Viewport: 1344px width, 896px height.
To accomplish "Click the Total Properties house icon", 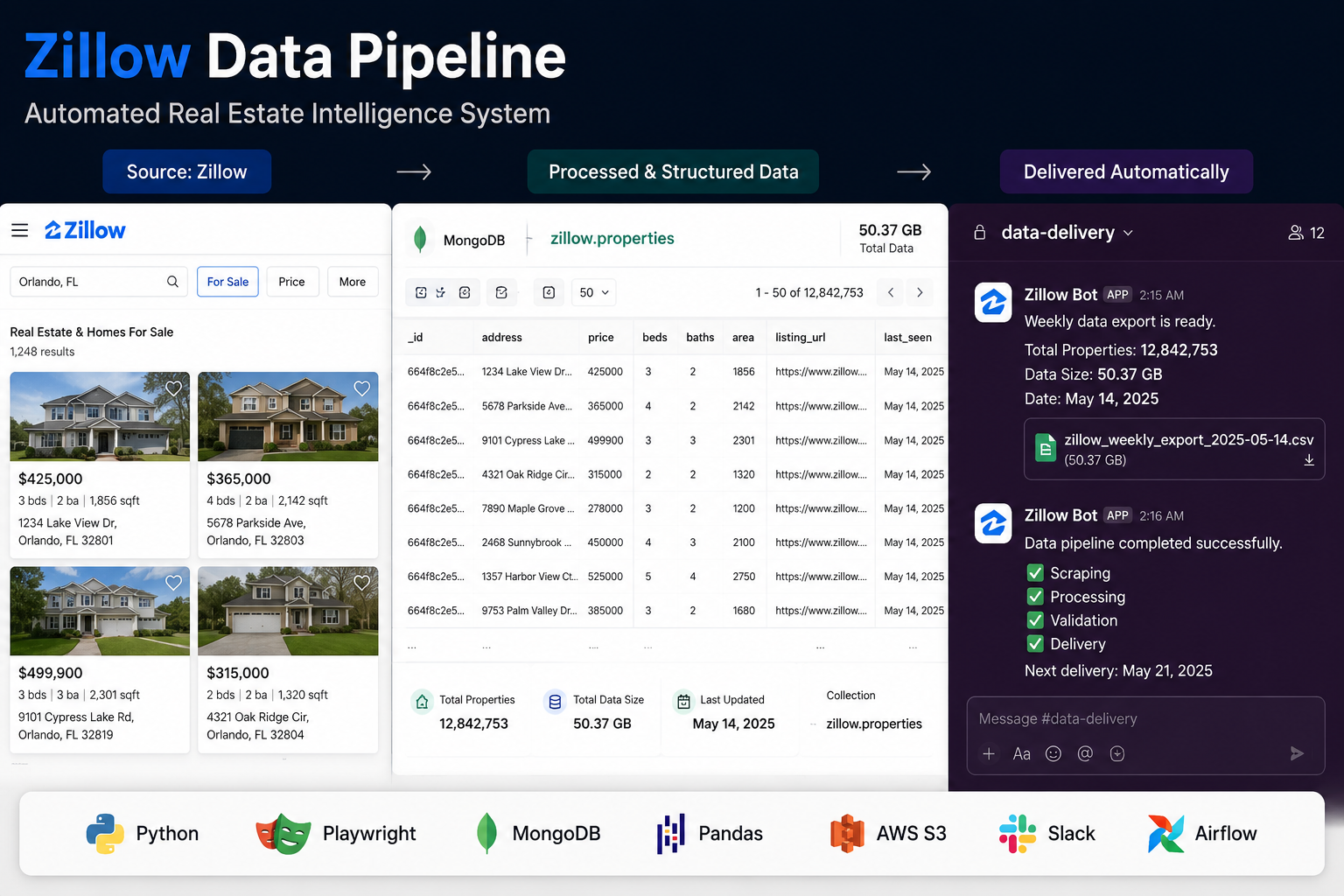I will (423, 702).
